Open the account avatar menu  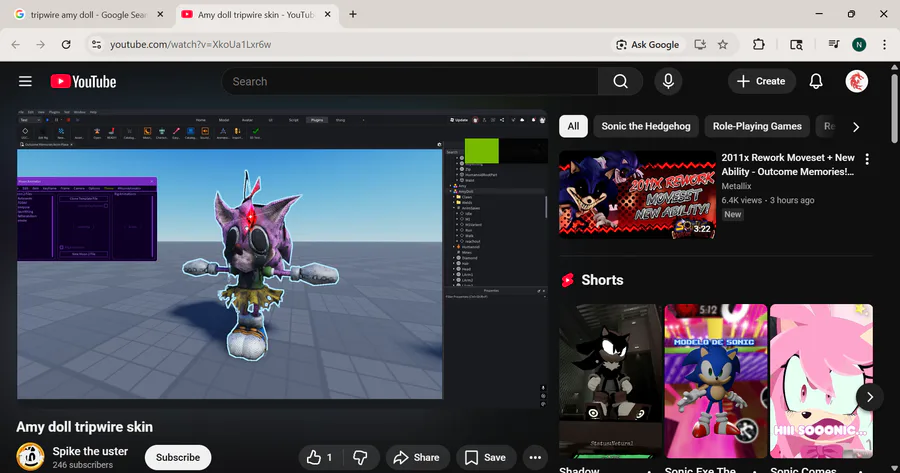click(856, 82)
